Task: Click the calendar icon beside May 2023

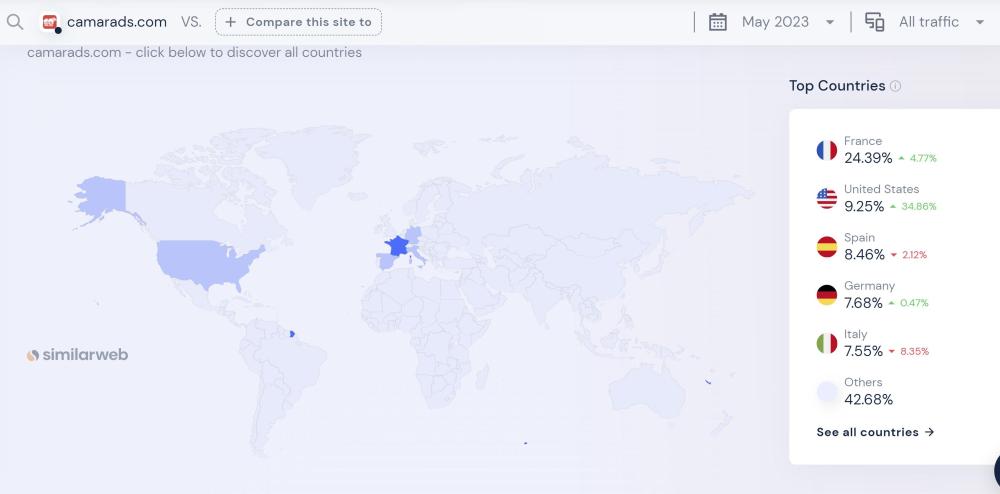Action: click(x=717, y=22)
